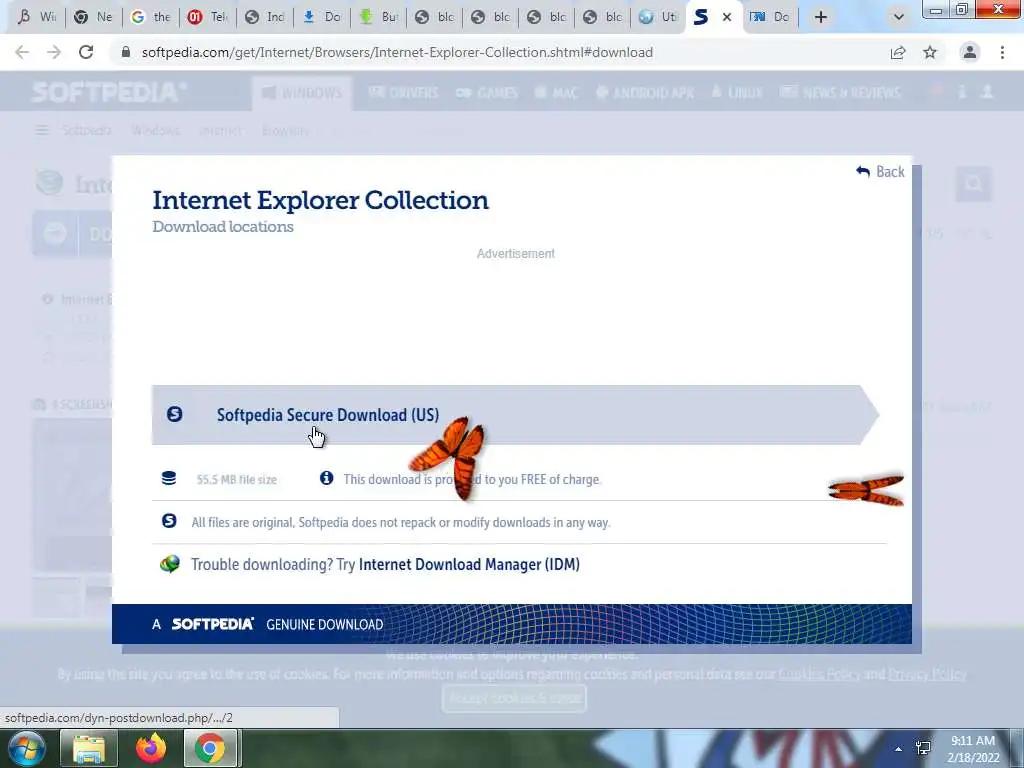Open the GAMES section in the Softpedia nav
The image size is (1024, 768).
point(487,93)
